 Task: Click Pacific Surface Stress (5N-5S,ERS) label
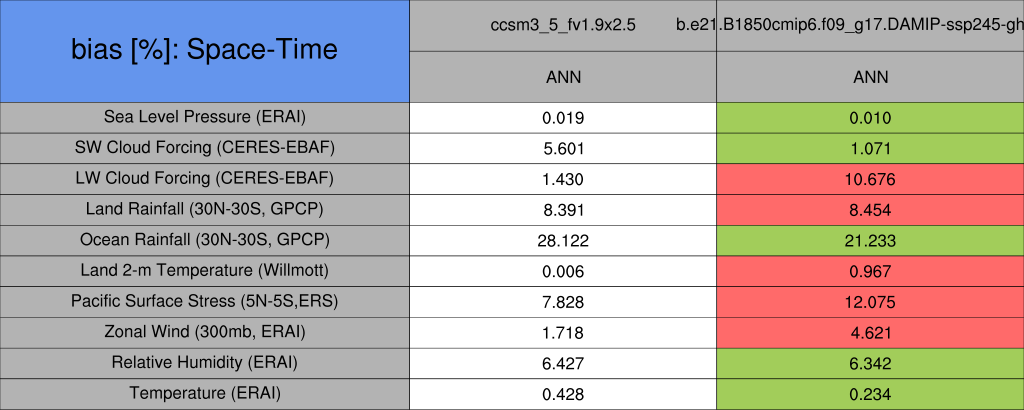click(204, 302)
